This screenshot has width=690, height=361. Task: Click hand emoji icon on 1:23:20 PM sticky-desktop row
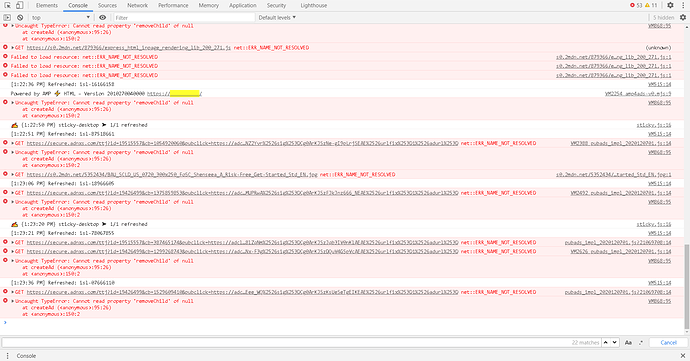15,225
